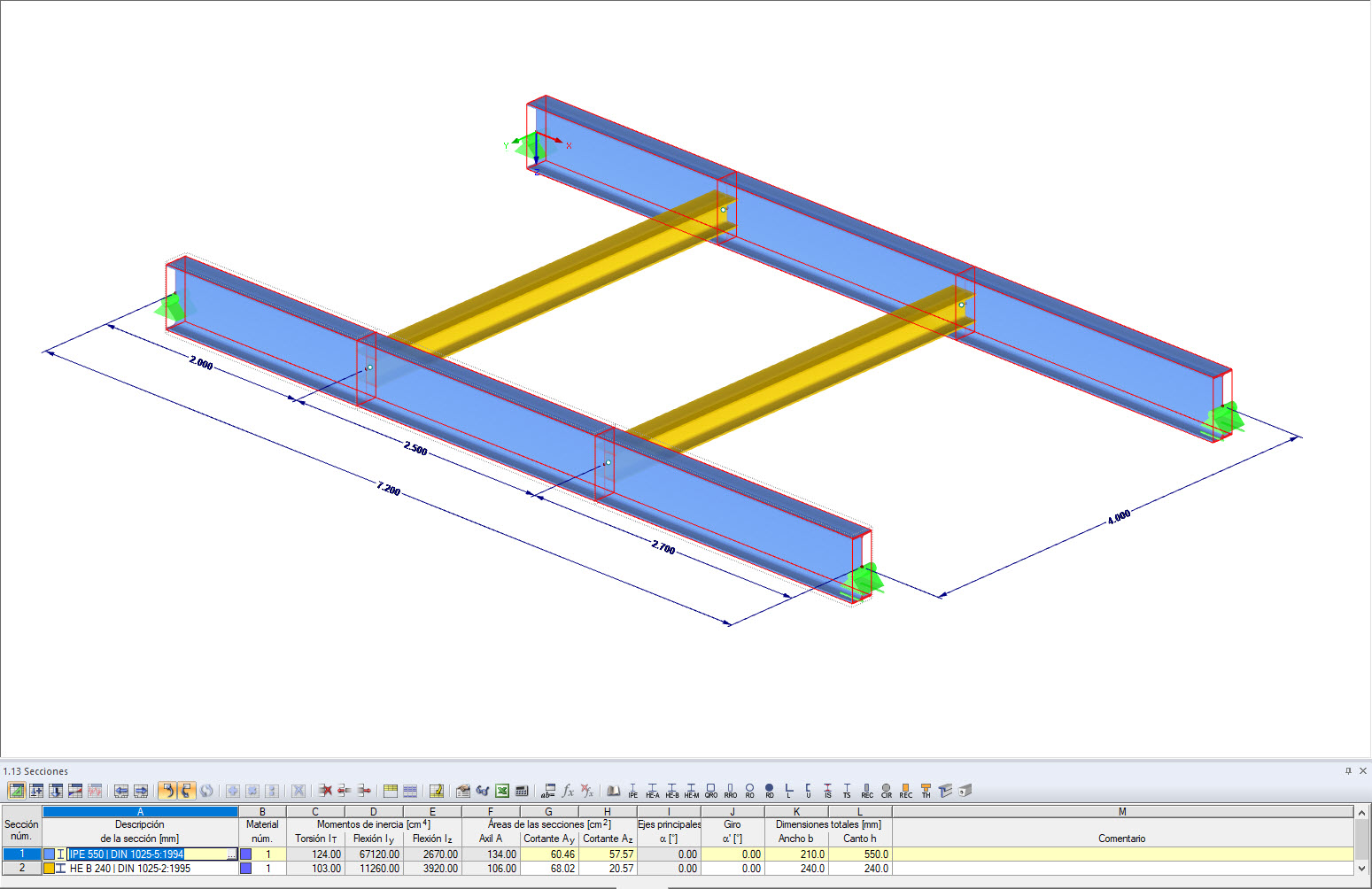This screenshot has height=889, width=1372.
Task: Add a circular hollow RO section
Action: point(749,791)
